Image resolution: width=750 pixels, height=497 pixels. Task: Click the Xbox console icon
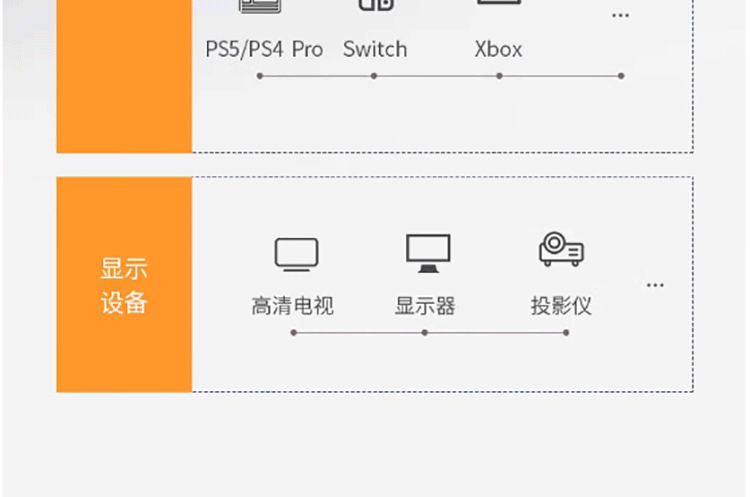[x=499, y=2]
